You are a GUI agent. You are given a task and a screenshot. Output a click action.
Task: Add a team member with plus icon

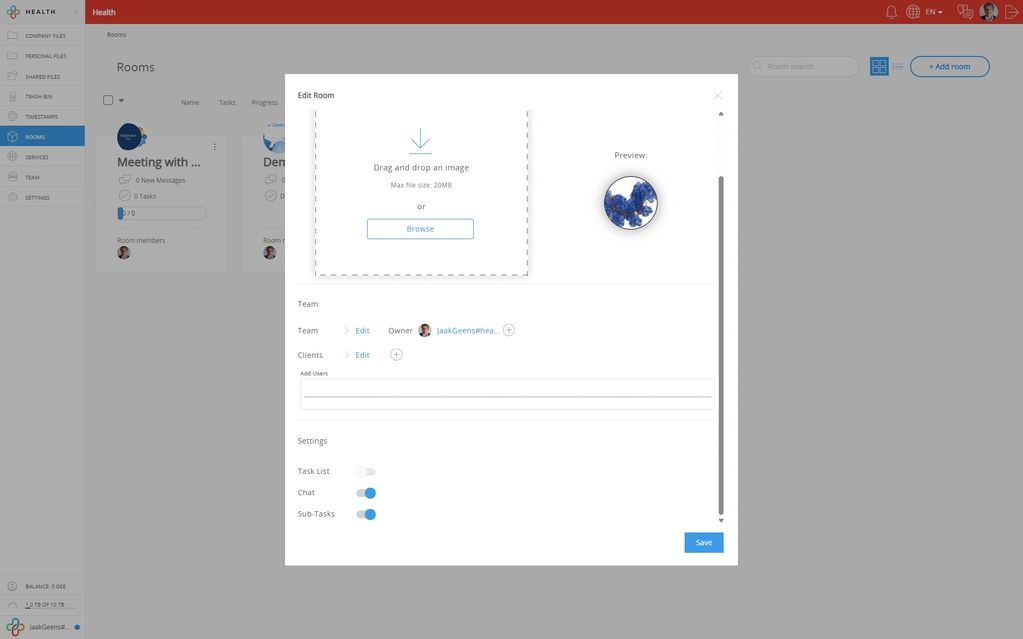509,330
